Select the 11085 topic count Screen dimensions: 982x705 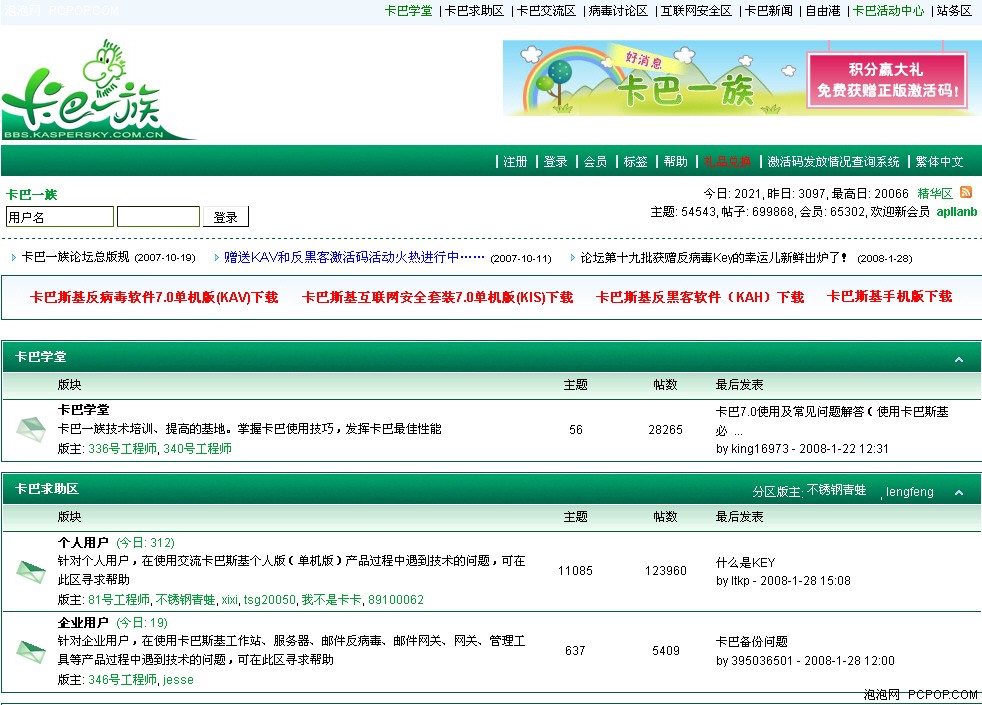575,570
